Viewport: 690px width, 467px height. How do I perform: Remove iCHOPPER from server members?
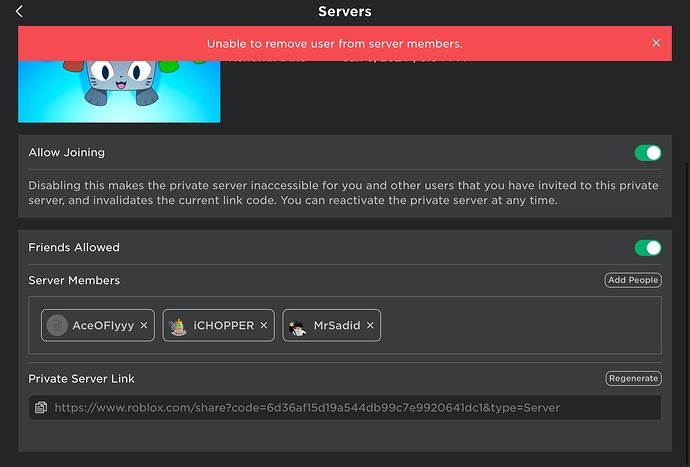[x=264, y=325]
